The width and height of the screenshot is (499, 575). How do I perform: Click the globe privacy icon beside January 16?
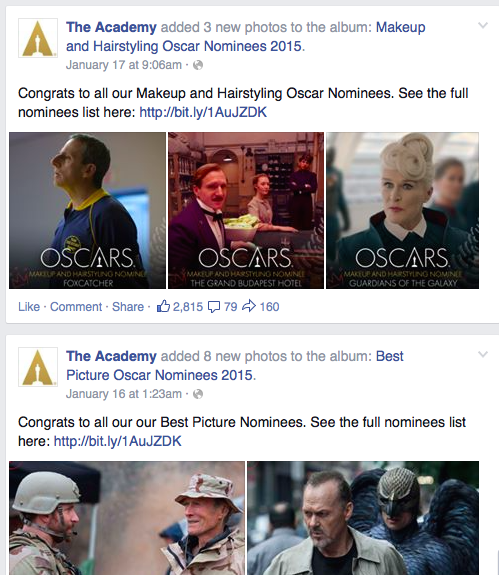point(198,394)
